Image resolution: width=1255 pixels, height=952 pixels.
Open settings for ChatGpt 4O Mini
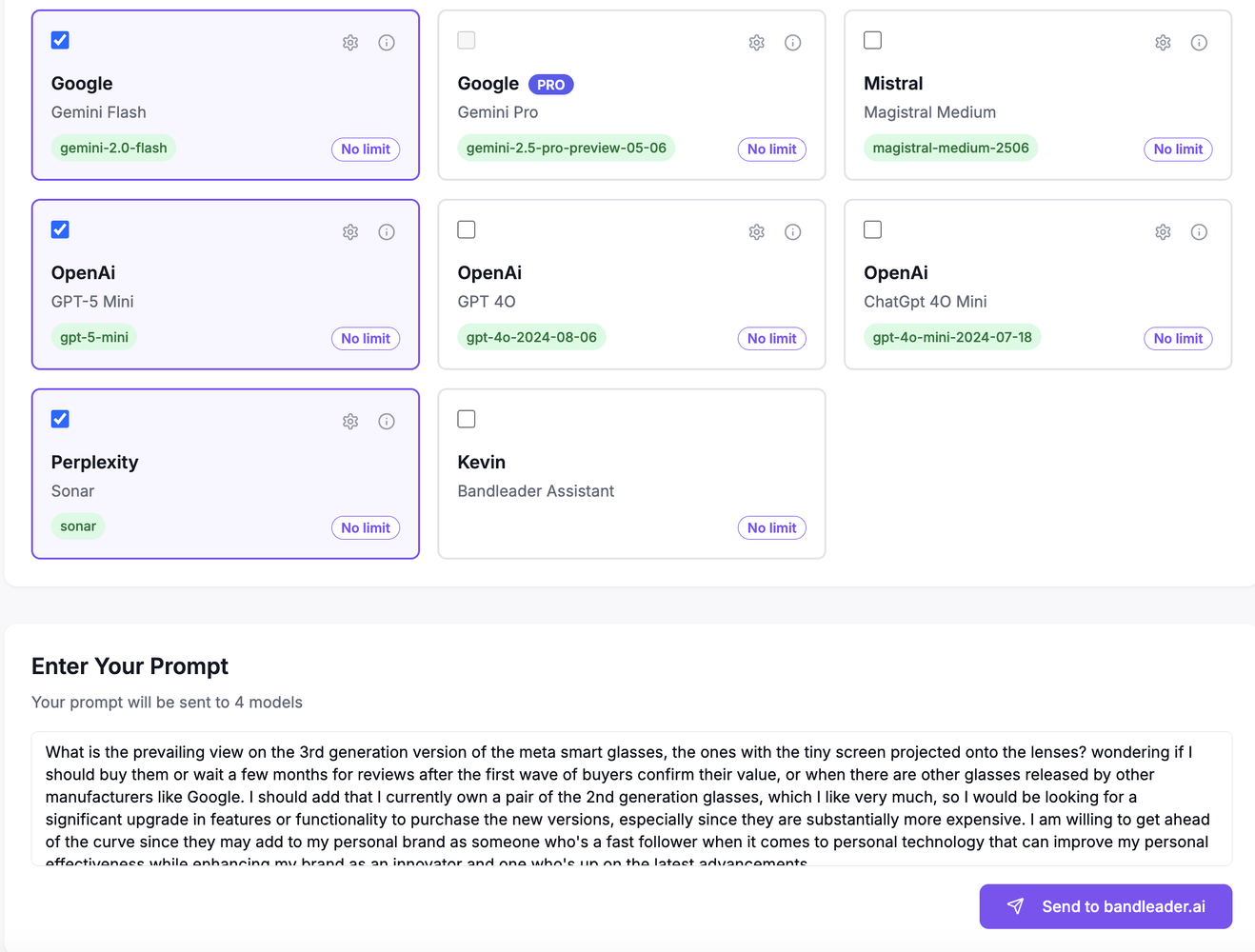[1163, 232]
